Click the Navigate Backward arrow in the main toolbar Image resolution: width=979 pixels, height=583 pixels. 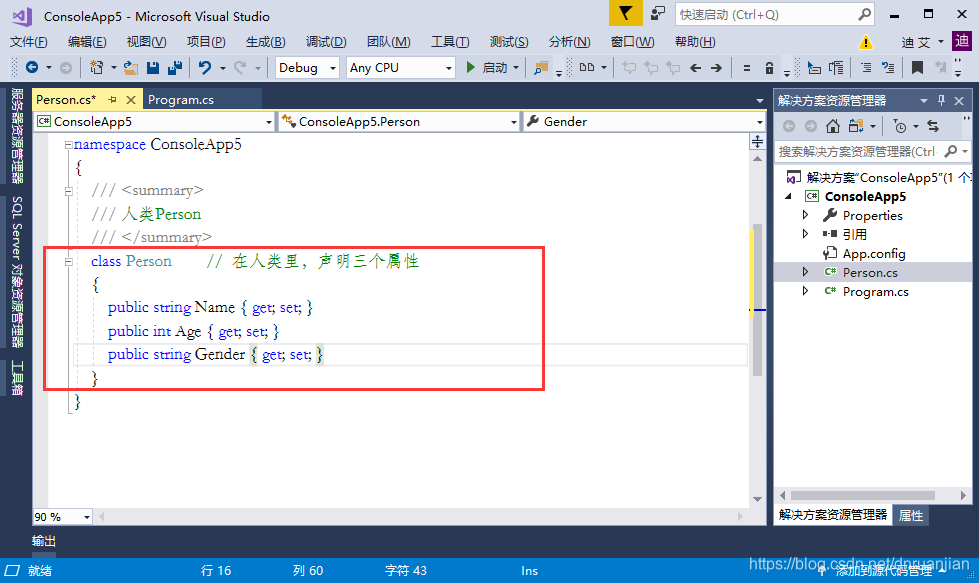point(32,67)
